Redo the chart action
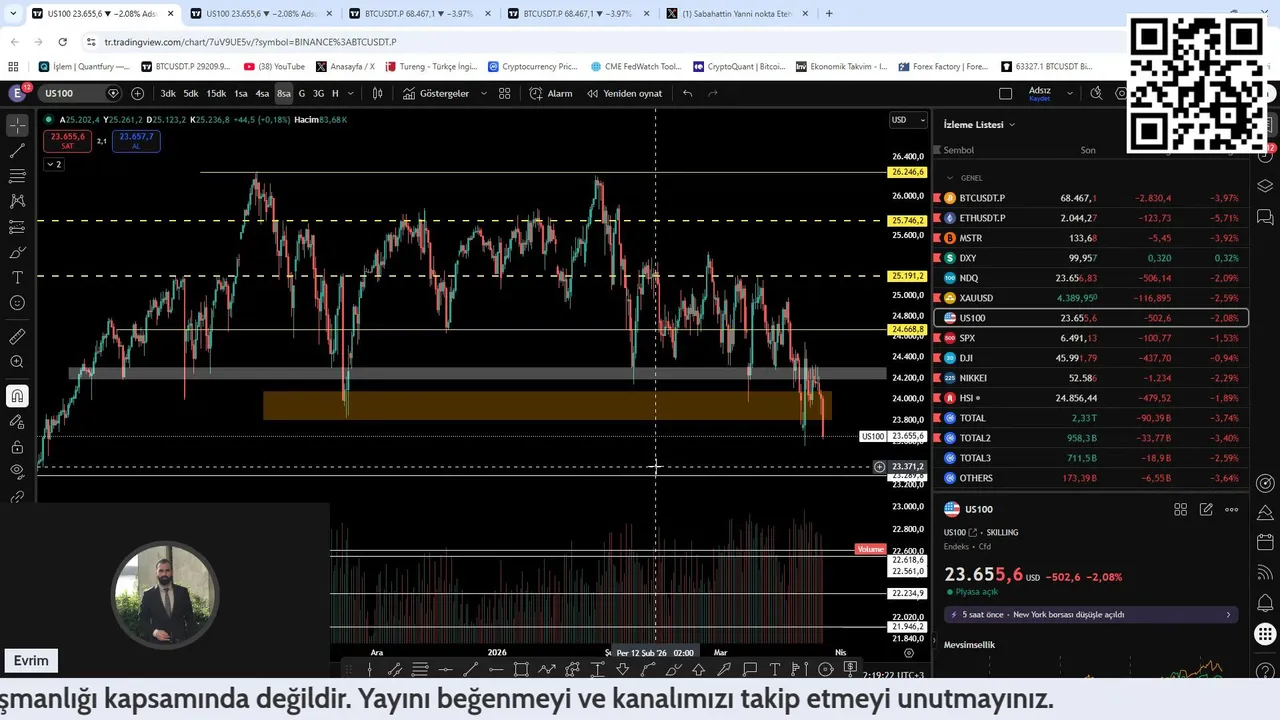 tap(713, 93)
